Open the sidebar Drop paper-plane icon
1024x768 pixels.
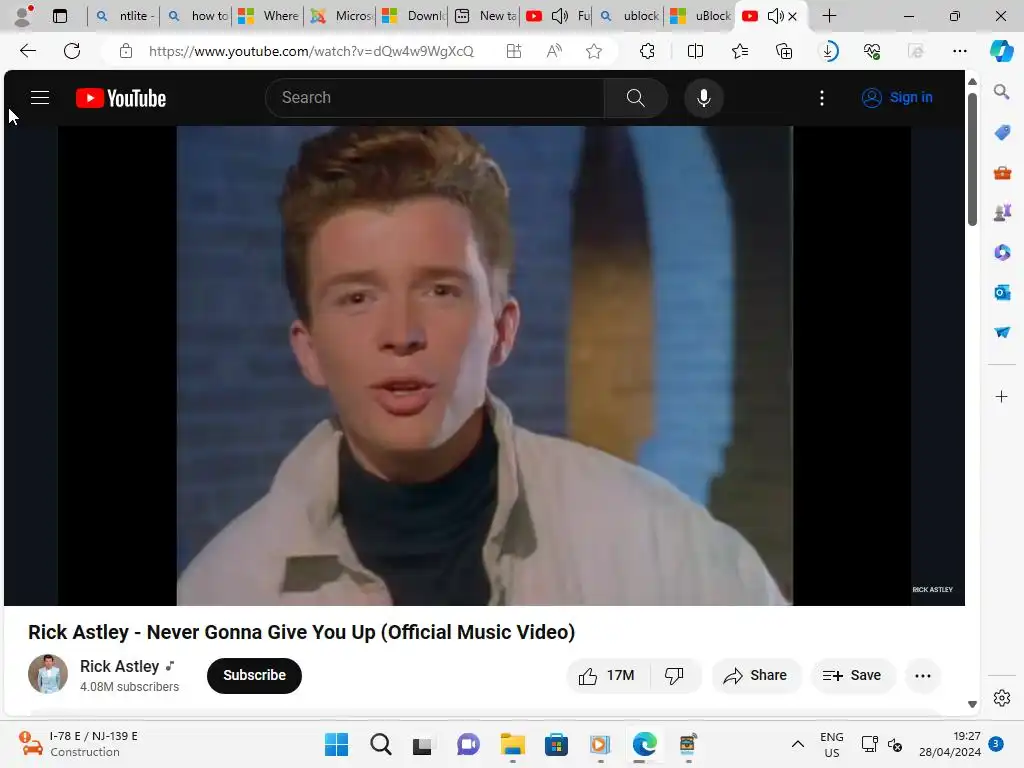tap(1002, 332)
